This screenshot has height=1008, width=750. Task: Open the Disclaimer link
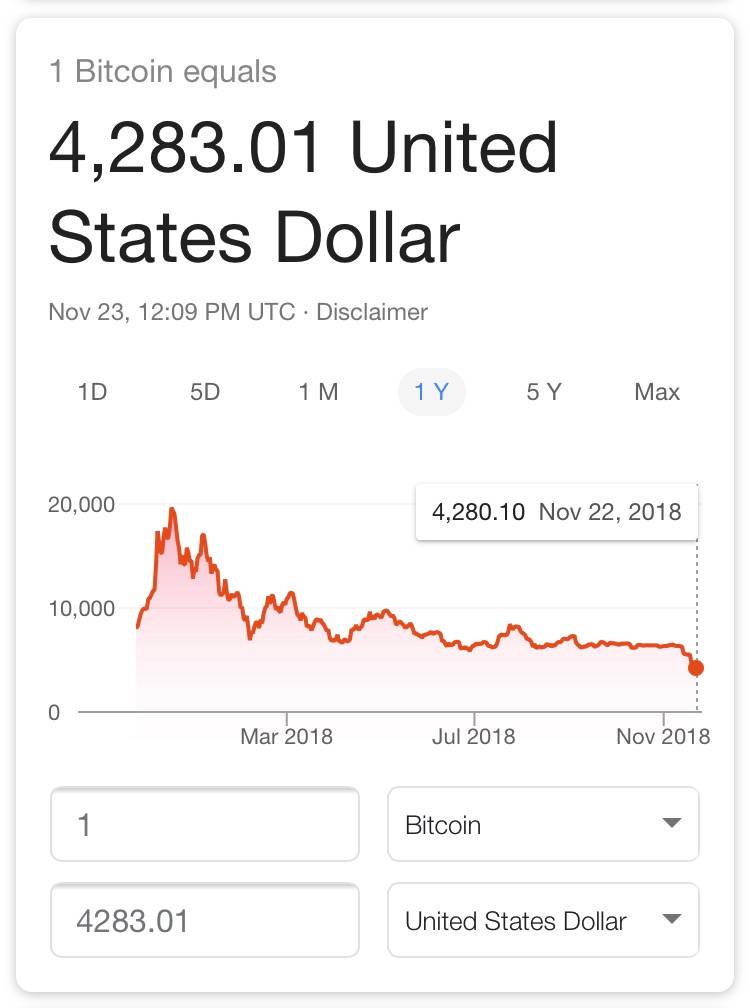coord(372,312)
